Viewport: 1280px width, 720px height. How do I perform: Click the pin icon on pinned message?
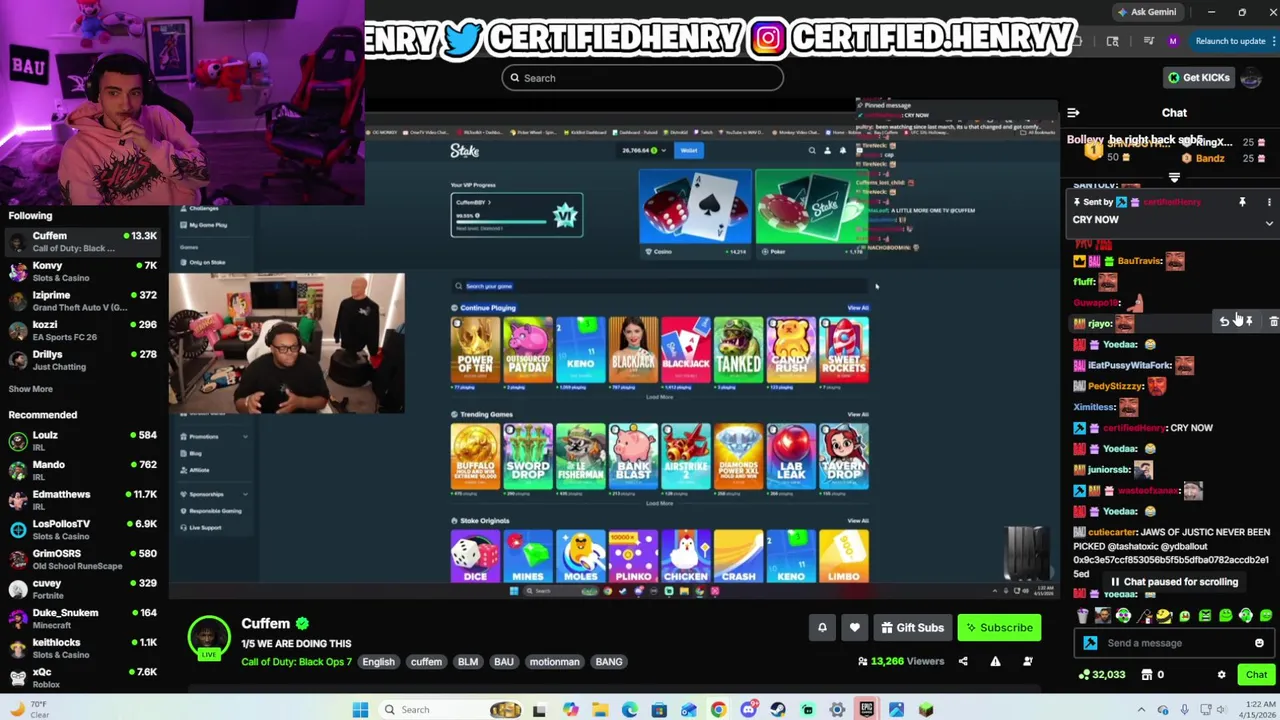[x=1242, y=202]
